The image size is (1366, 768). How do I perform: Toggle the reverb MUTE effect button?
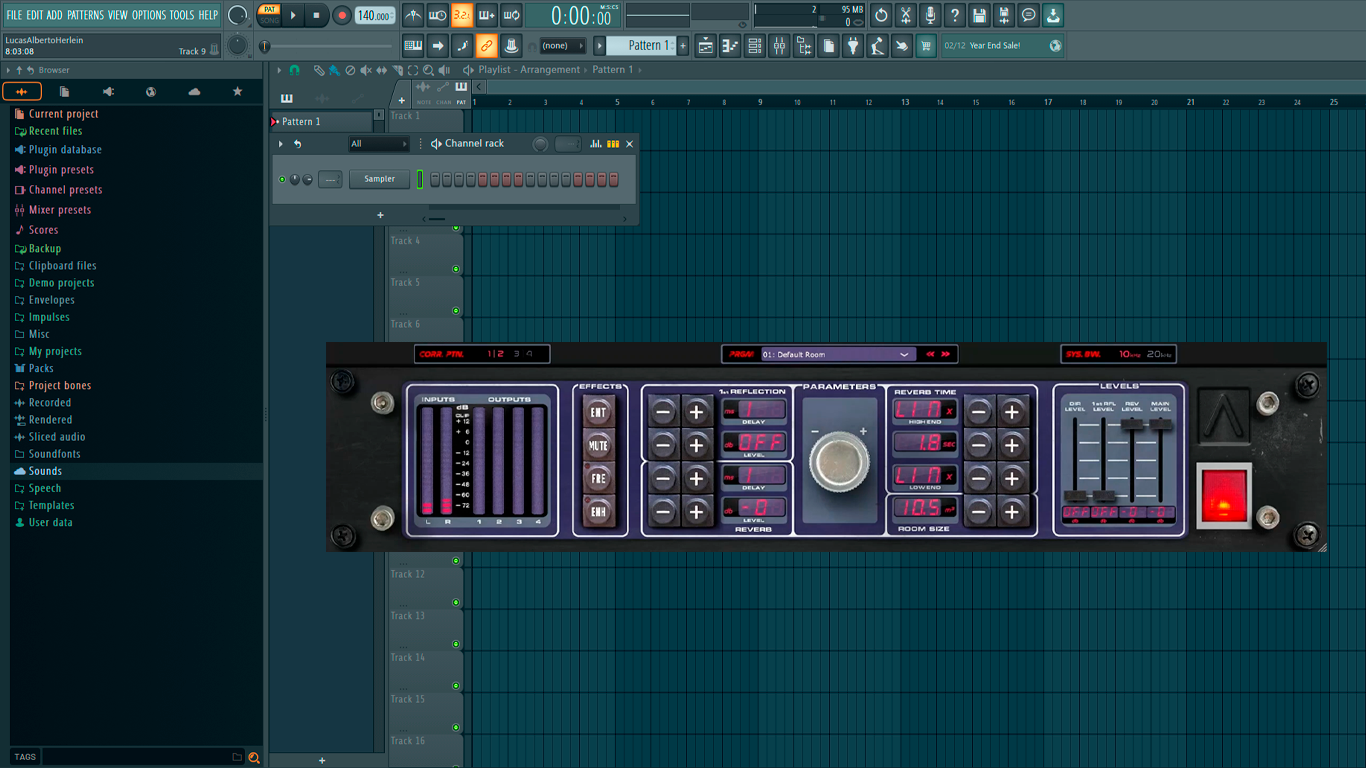598,446
